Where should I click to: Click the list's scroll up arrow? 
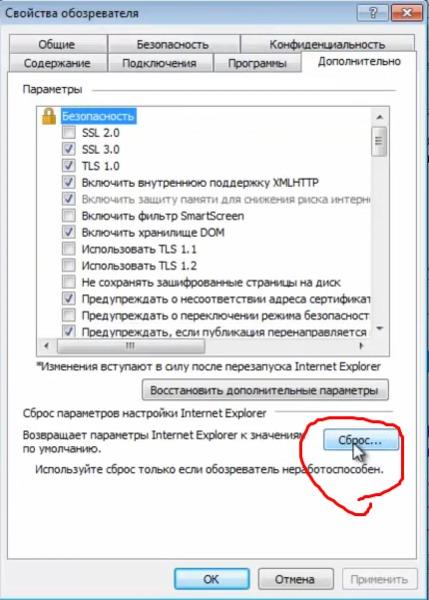(x=379, y=117)
